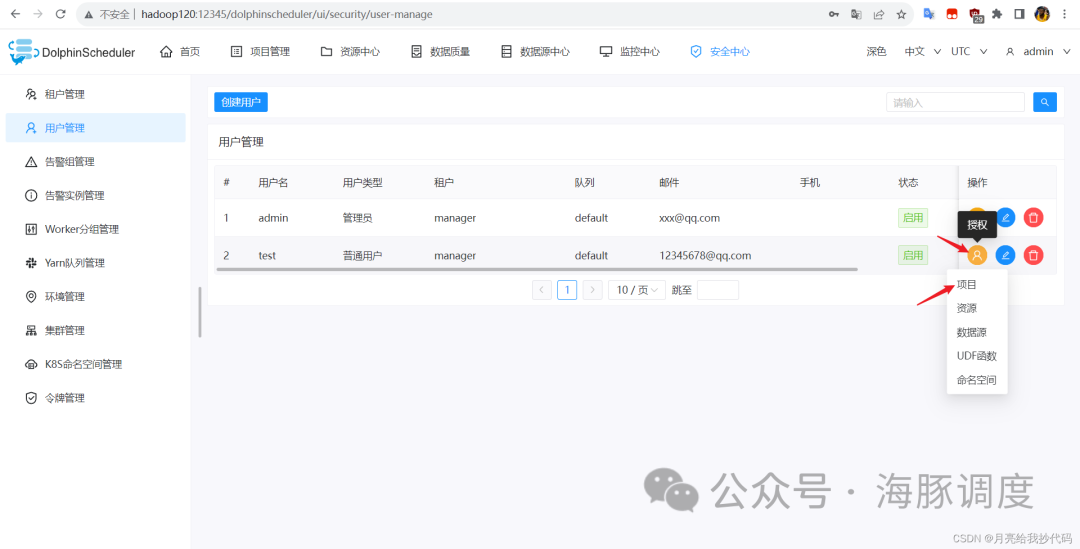This screenshot has width=1080, height=549.
Task: Click the extension icon with 29 badge
Action: (x=975, y=15)
